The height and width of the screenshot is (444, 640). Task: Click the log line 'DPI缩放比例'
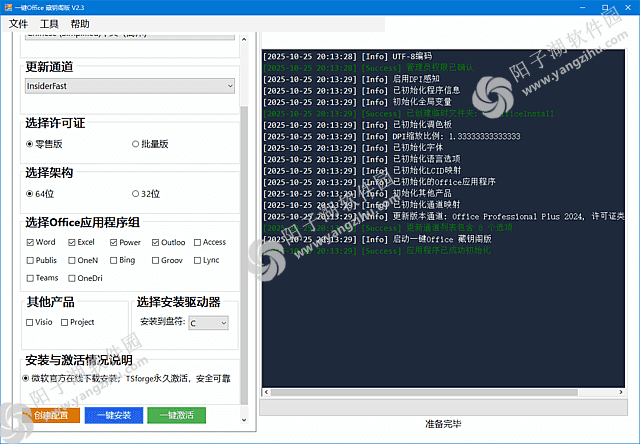pyautogui.click(x=392, y=136)
